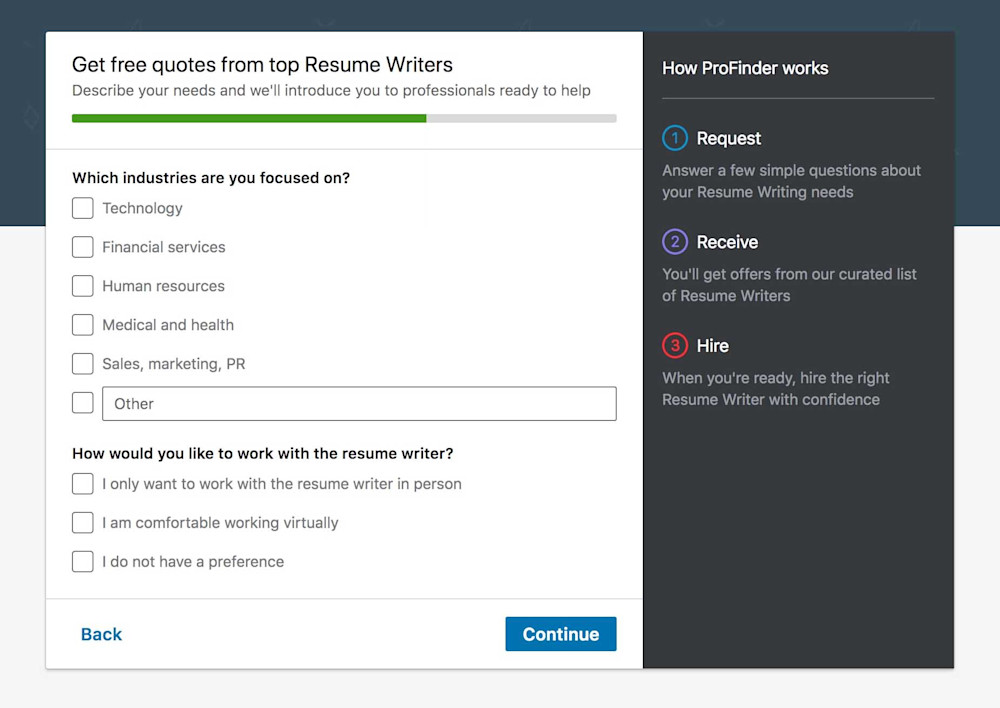Click 'Get free quotes from top Resume Writers' title
This screenshot has width=1000, height=708.
coord(262,64)
